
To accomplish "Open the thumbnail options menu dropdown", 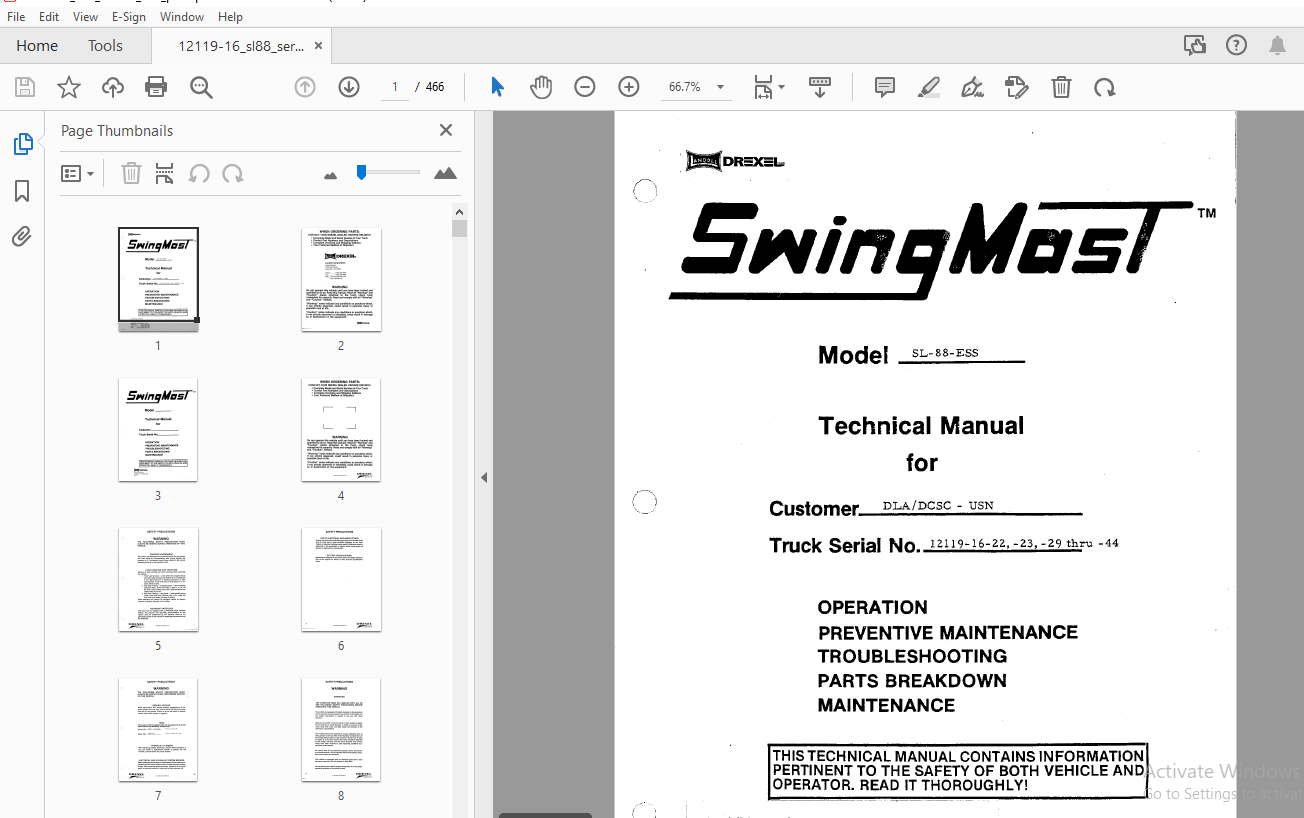I will pyautogui.click(x=77, y=174).
